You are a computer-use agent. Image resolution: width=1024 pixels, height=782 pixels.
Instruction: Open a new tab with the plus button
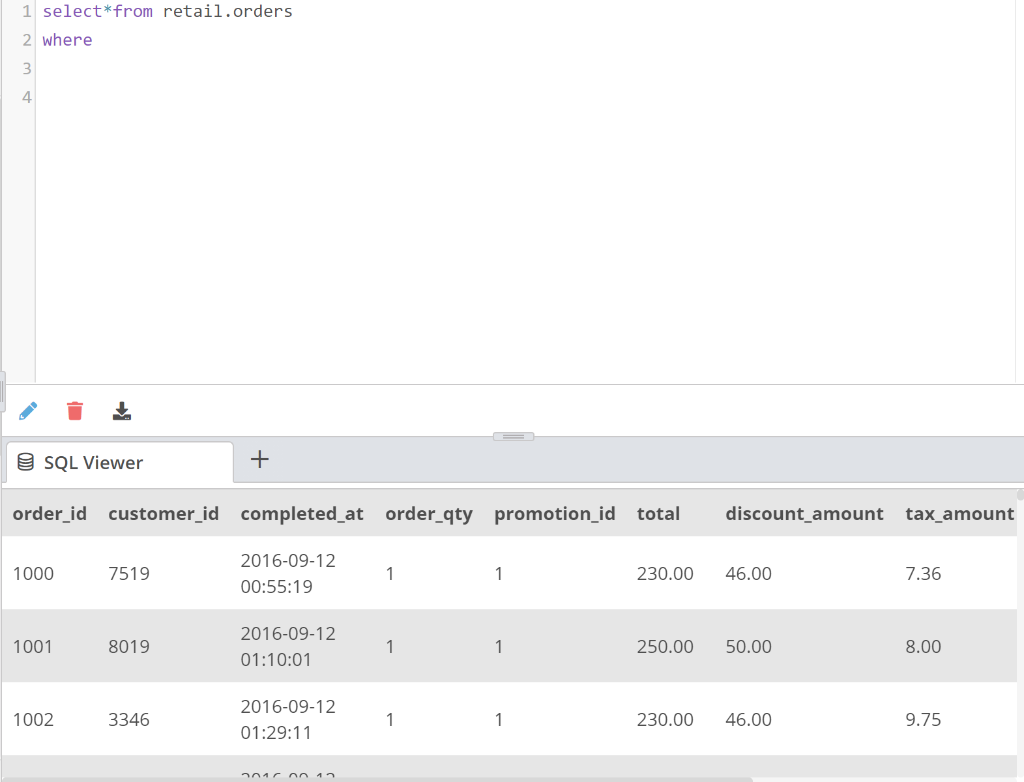click(x=259, y=459)
